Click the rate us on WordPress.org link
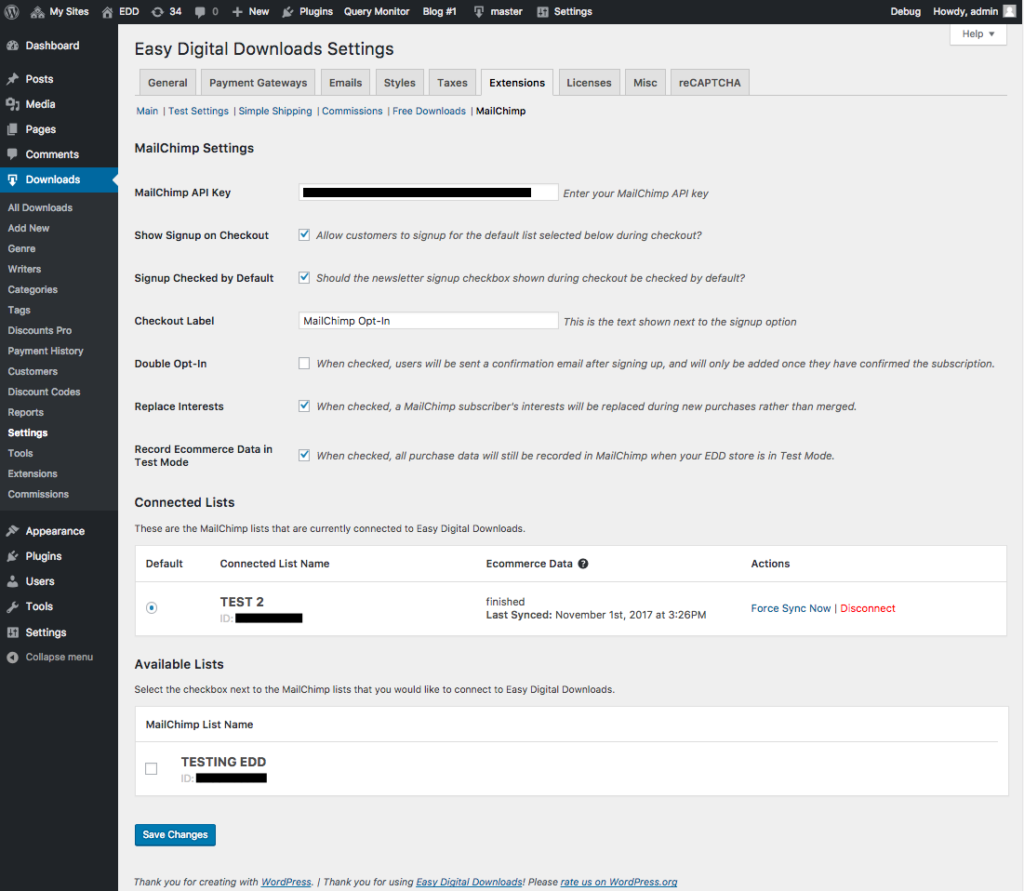This screenshot has width=1024, height=891. [x=618, y=882]
